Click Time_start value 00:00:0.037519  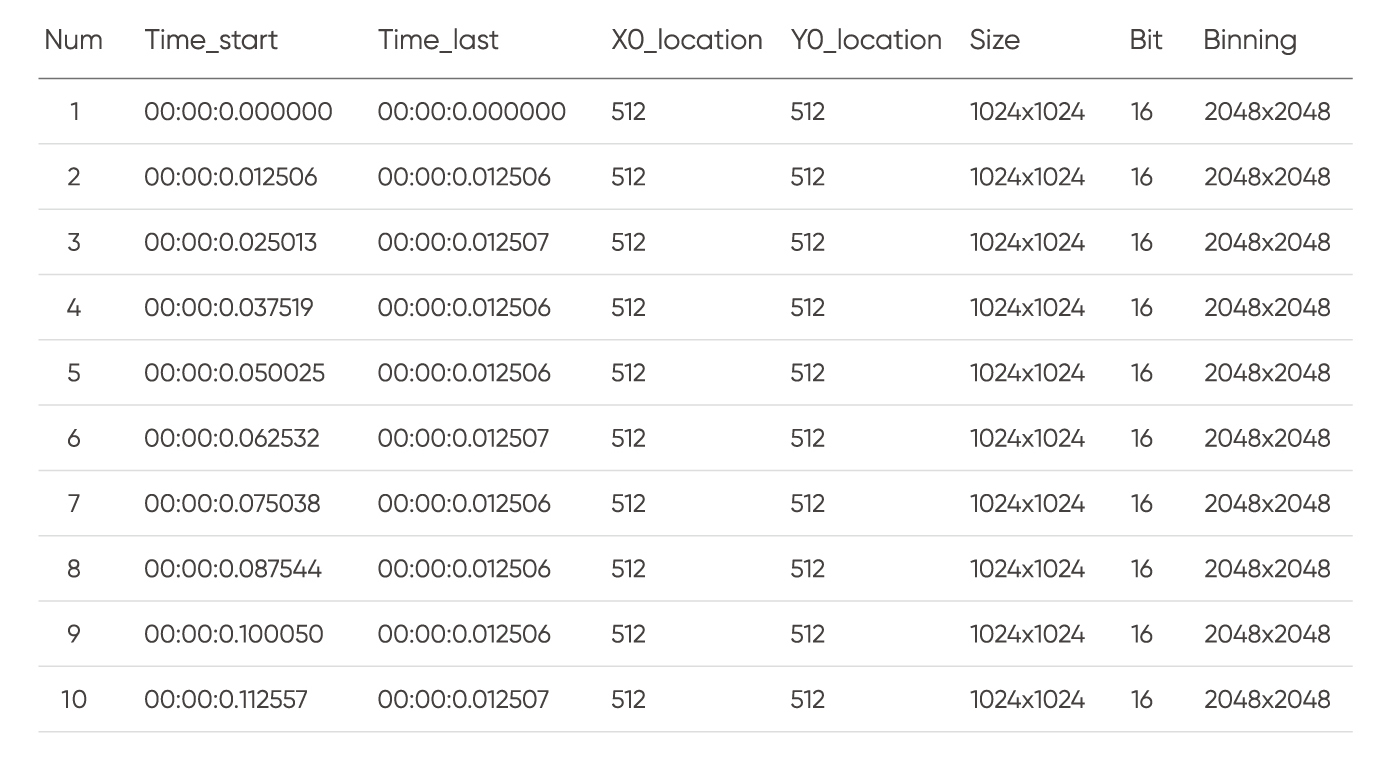228,307
